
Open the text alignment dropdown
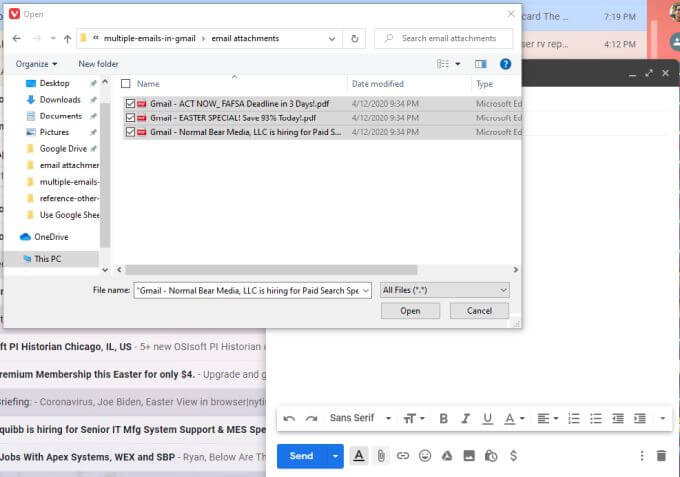548,418
